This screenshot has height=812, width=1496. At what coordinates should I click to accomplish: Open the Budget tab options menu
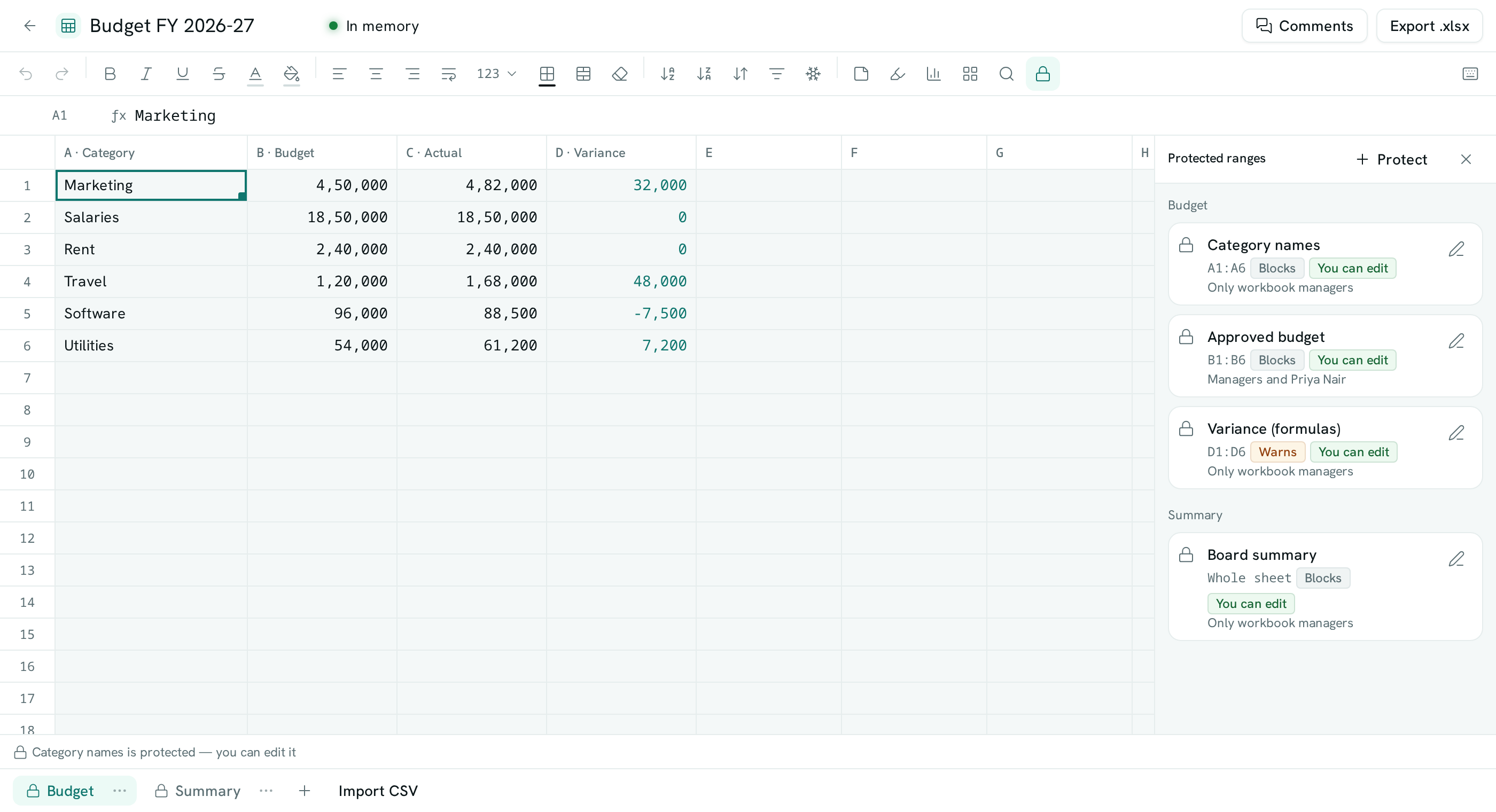coord(120,791)
